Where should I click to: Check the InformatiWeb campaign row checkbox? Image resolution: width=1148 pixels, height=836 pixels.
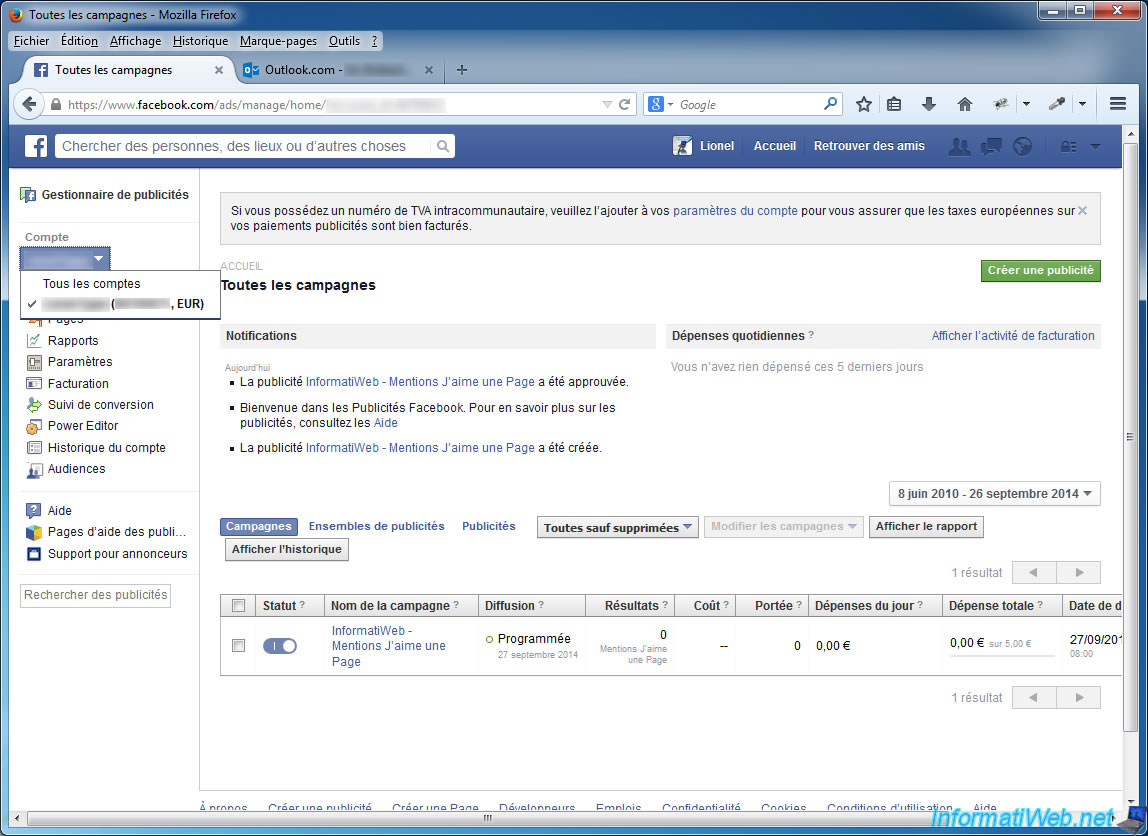click(238, 646)
